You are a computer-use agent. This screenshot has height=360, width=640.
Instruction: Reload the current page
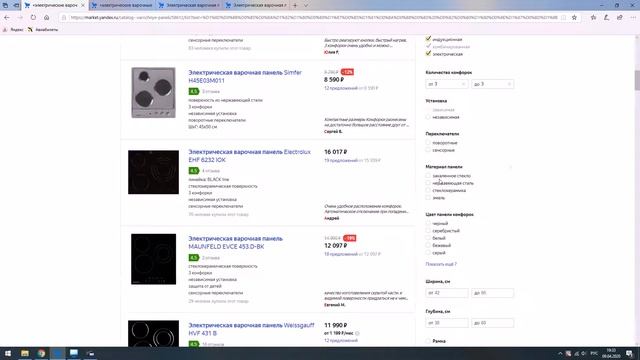point(33,18)
